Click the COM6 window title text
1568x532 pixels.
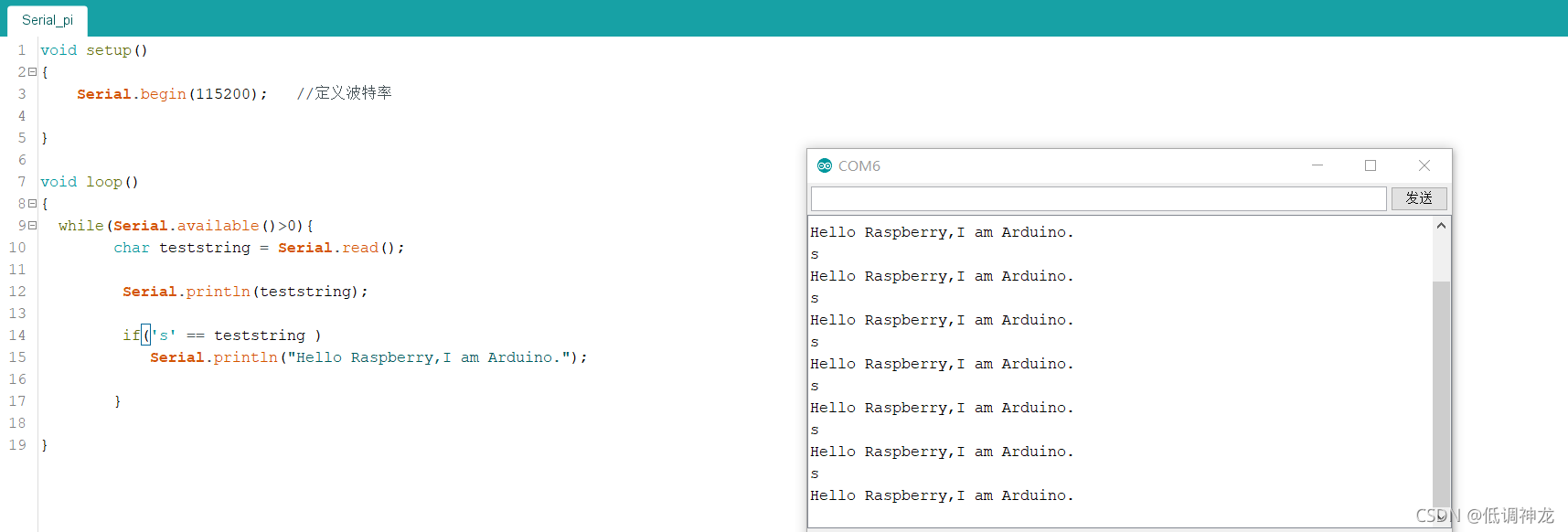pyautogui.click(x=859, y=165)
